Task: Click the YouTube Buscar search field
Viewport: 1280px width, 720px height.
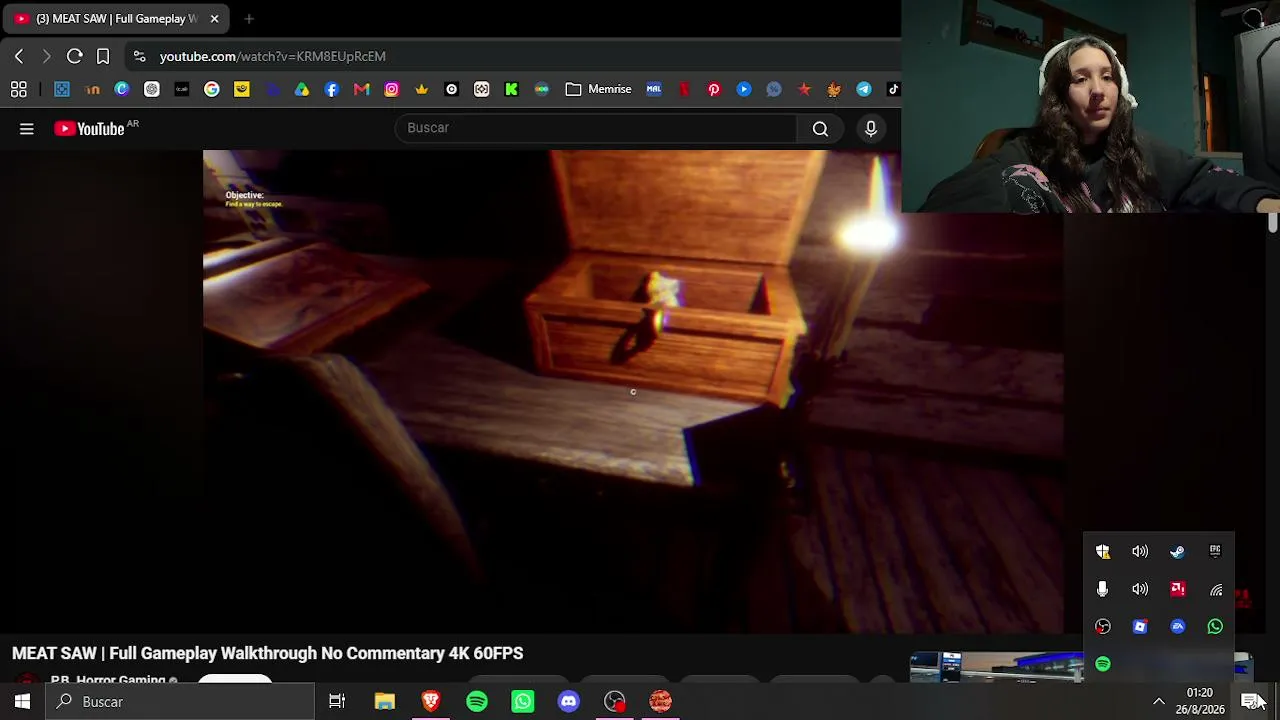Action: pyautogui.click(x=596, y=128)
